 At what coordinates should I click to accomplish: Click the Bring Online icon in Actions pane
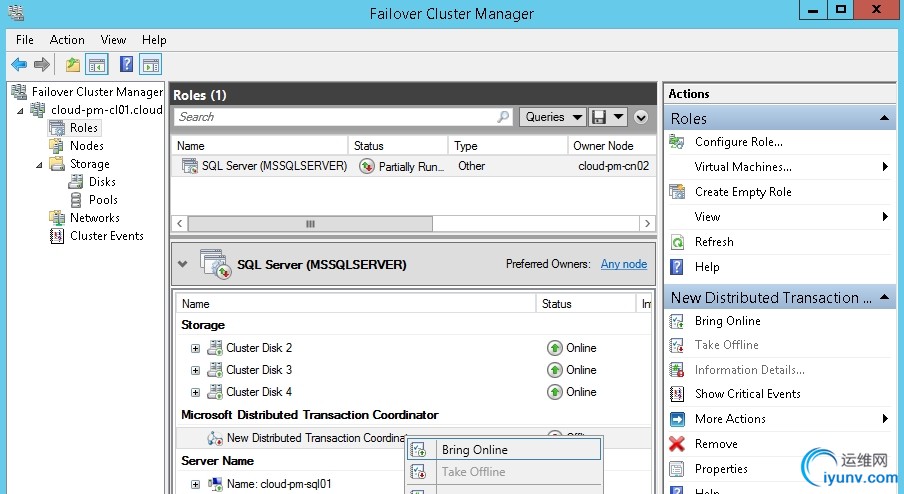tap(677, 321)
